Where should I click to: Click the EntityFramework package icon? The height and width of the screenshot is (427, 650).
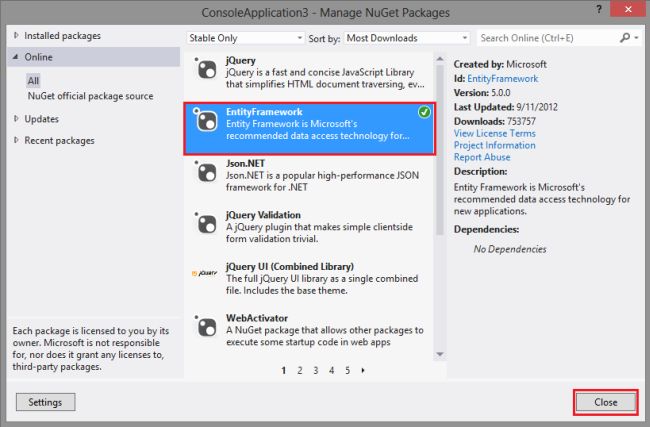tap(206, 121)
